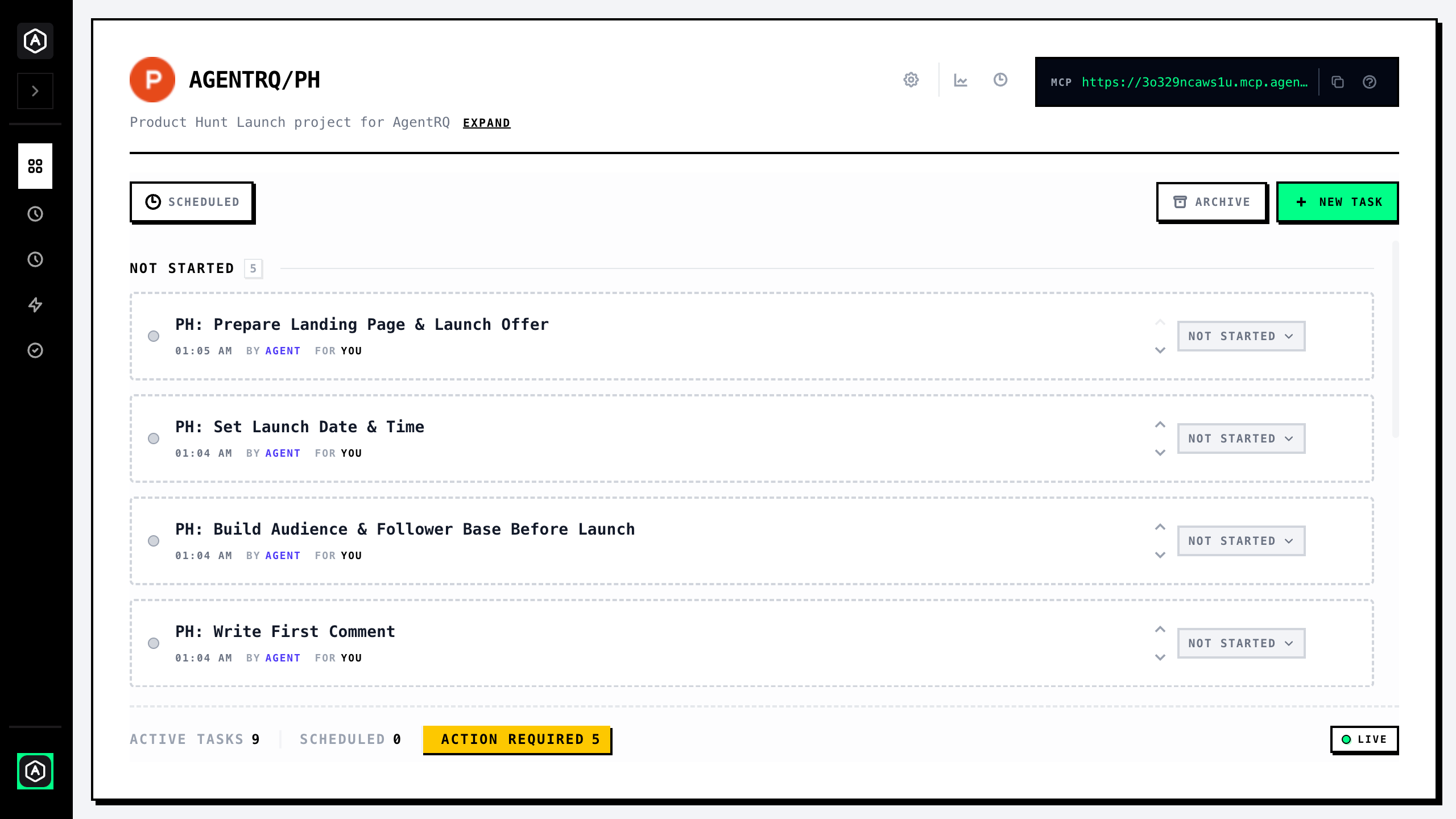Select radio for Prepare Landing Page task
Viewport: 1456px width, 819px height.
coord(154,336)
